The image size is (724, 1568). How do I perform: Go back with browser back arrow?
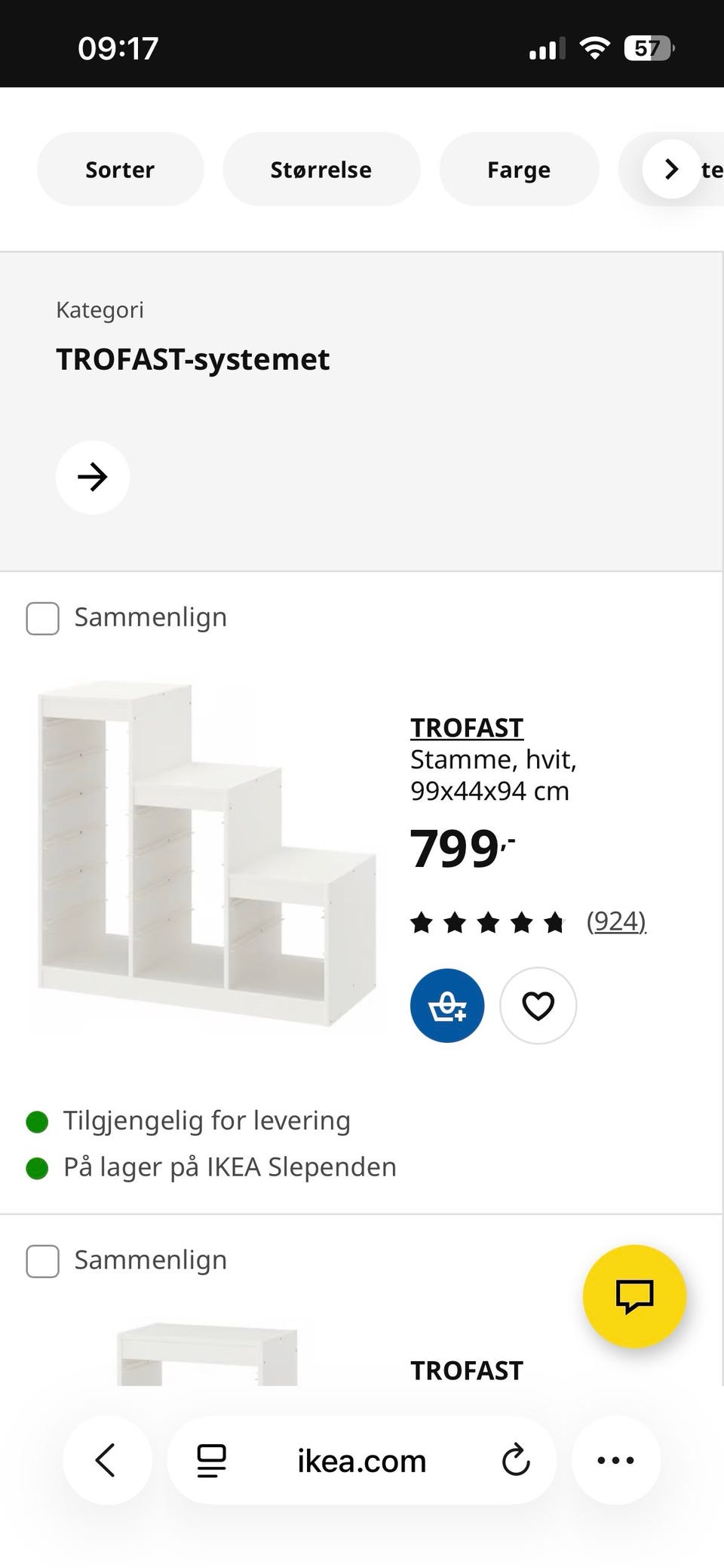point(107,1459)
